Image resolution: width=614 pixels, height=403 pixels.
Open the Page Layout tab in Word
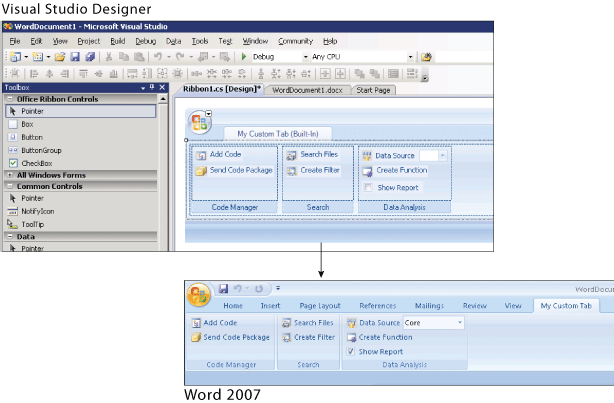[320, 306]
